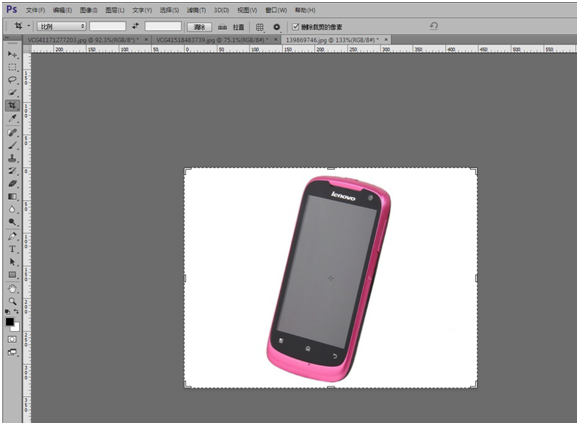
Task: Switch to VCG41171277203.jpg document tab
Action: tap(83, 40)
